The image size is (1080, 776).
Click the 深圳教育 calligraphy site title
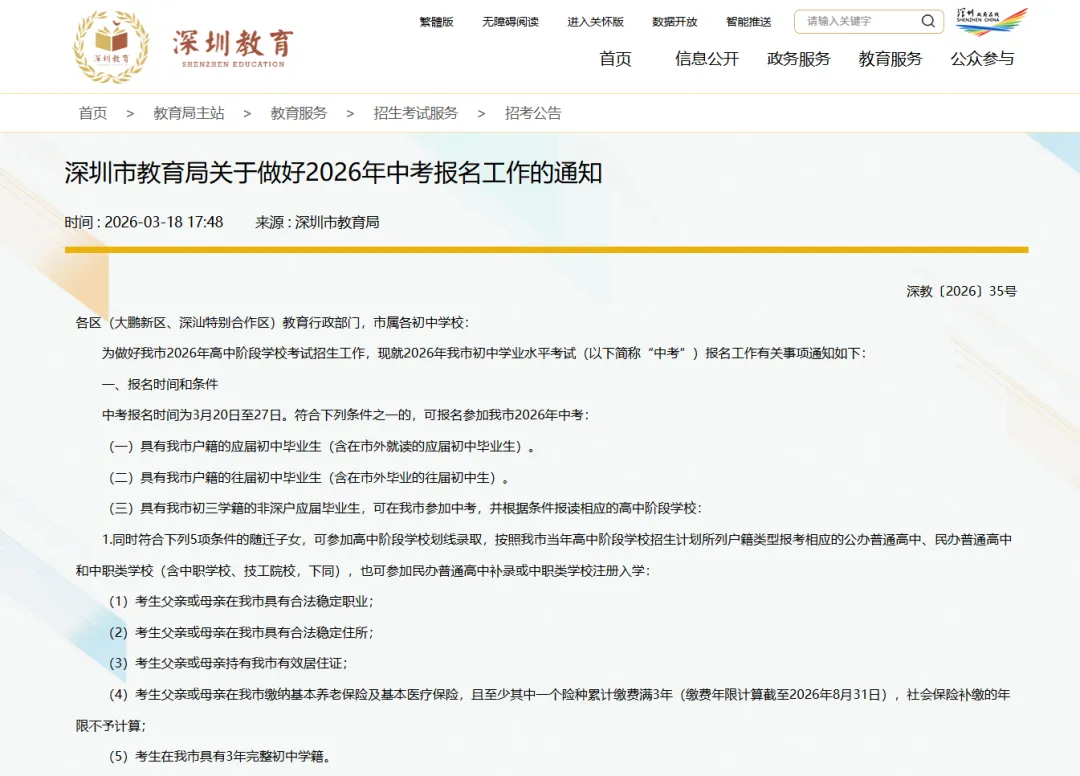click(x=233, y=48)
